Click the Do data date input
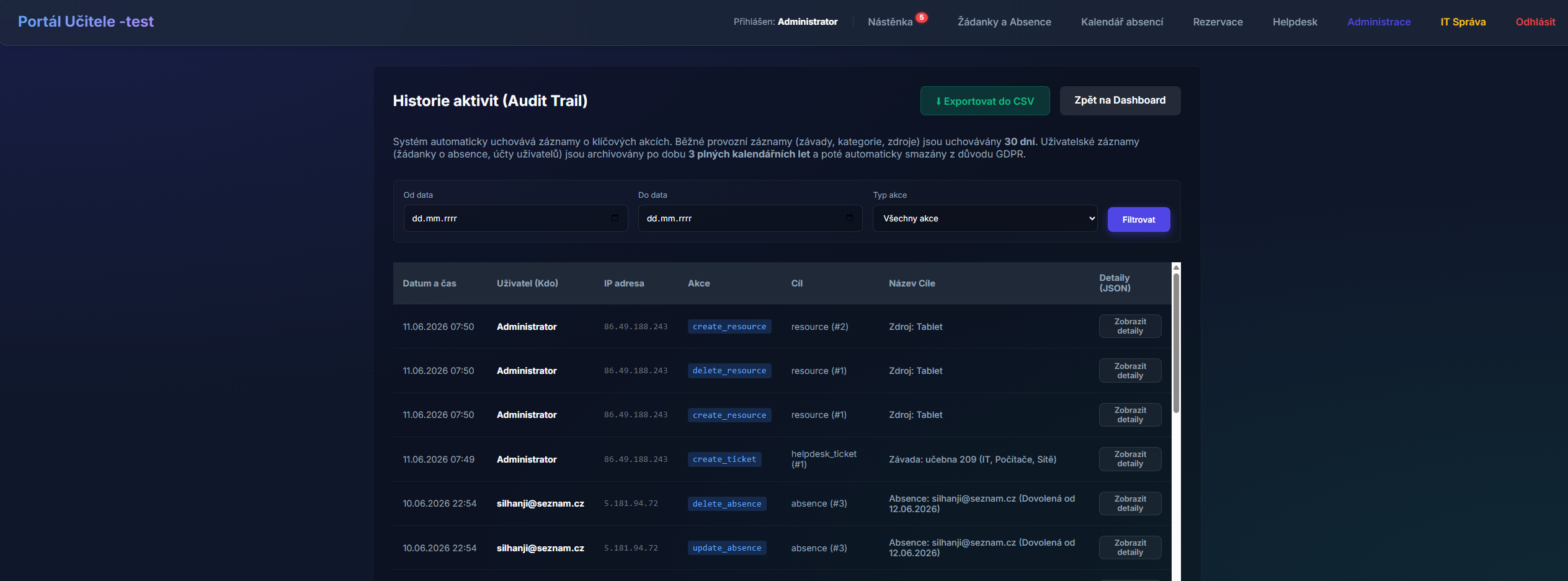 (750, 218)
